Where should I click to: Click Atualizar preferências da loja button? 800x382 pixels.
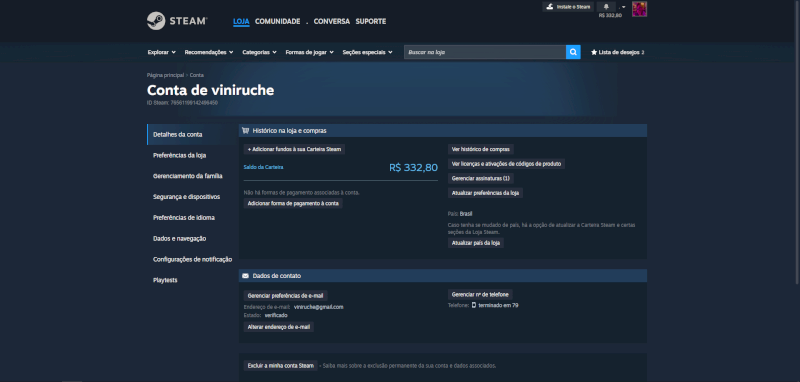(485, 193)
